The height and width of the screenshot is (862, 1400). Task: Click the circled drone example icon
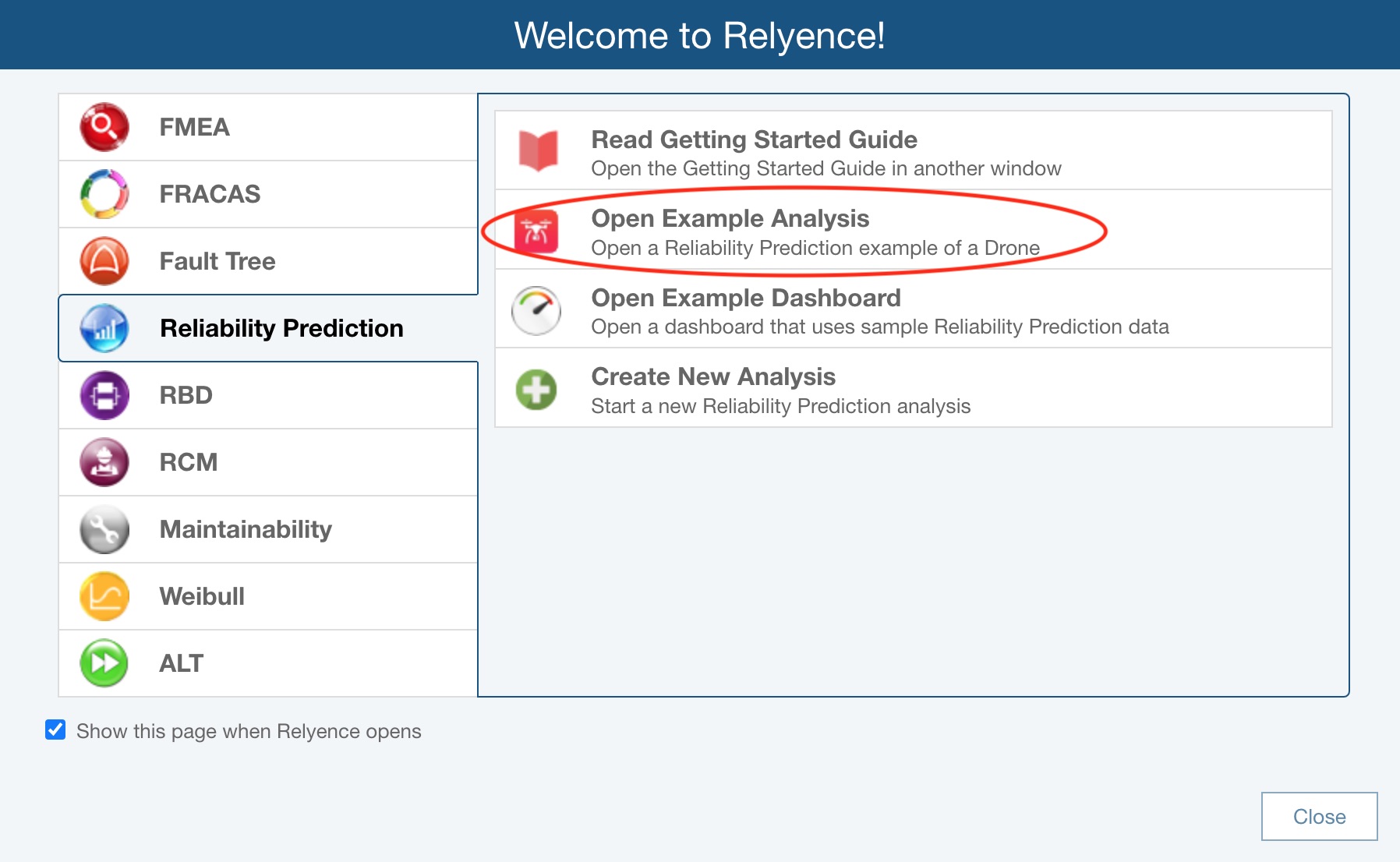[x=535, y=231]
